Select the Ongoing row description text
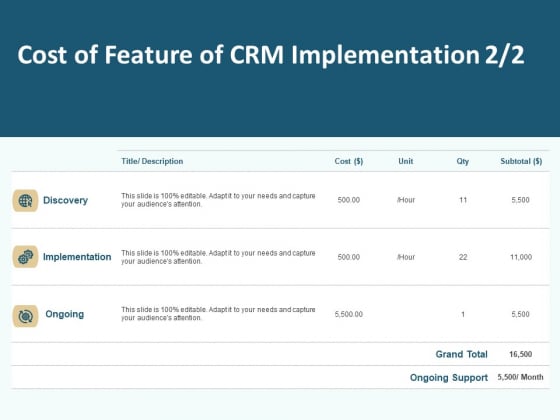Viewport: 560px width, 420px height. tap(218, 314)
